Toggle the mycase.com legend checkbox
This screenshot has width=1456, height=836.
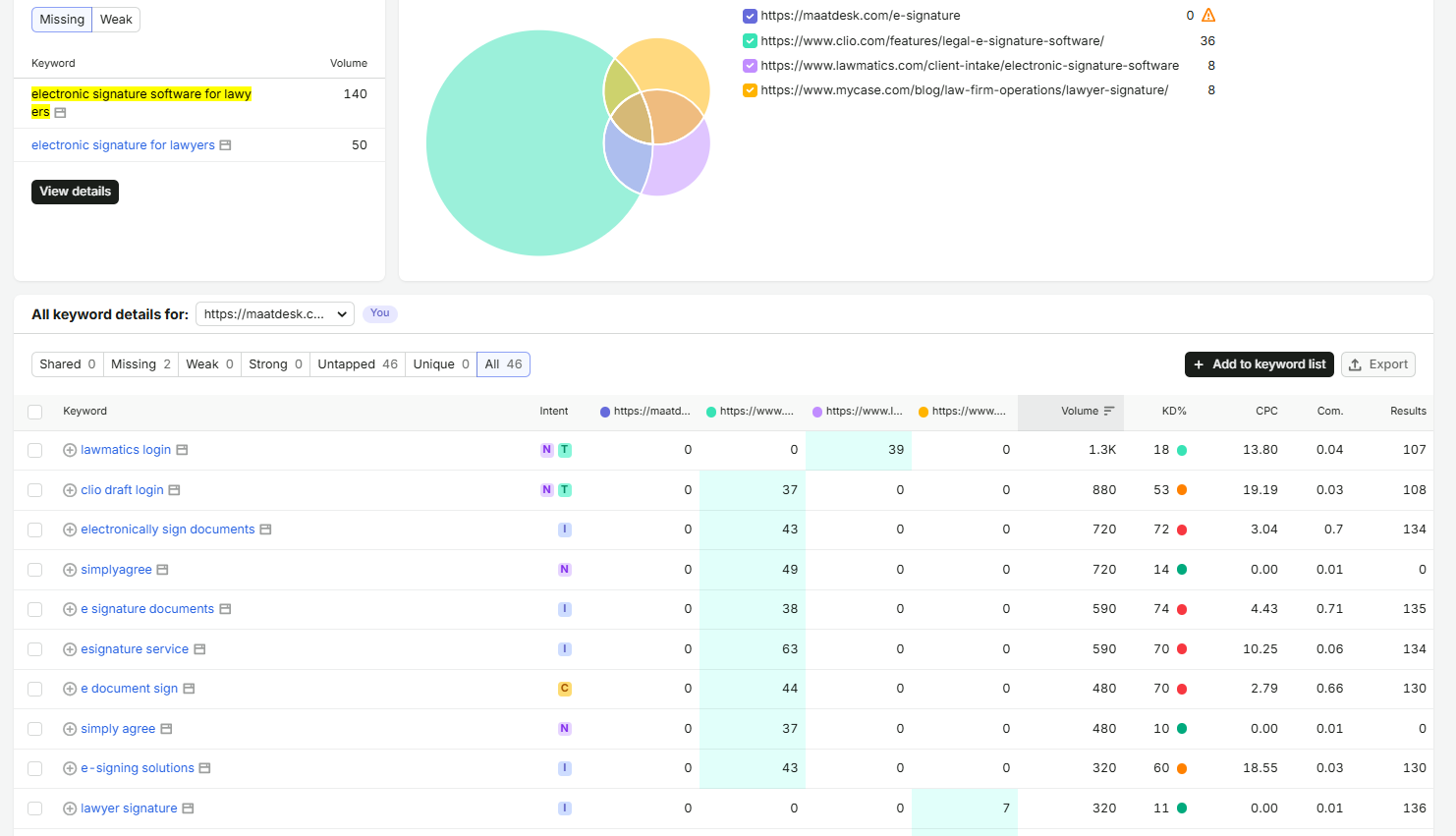[750, 90]
